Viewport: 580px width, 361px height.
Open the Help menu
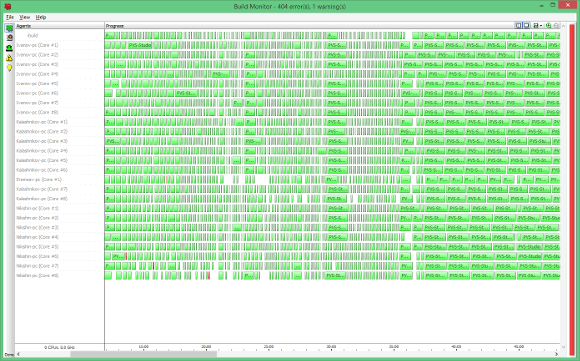coord(41,17)
